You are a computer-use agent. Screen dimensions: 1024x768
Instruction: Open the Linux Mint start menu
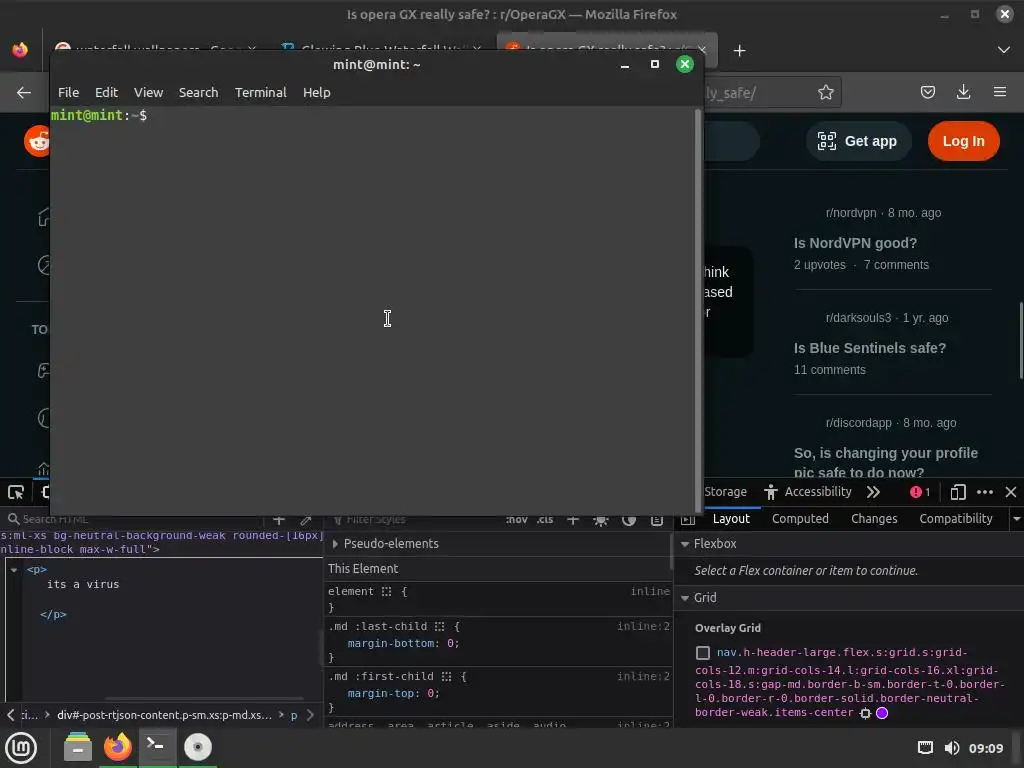point(21,747)
